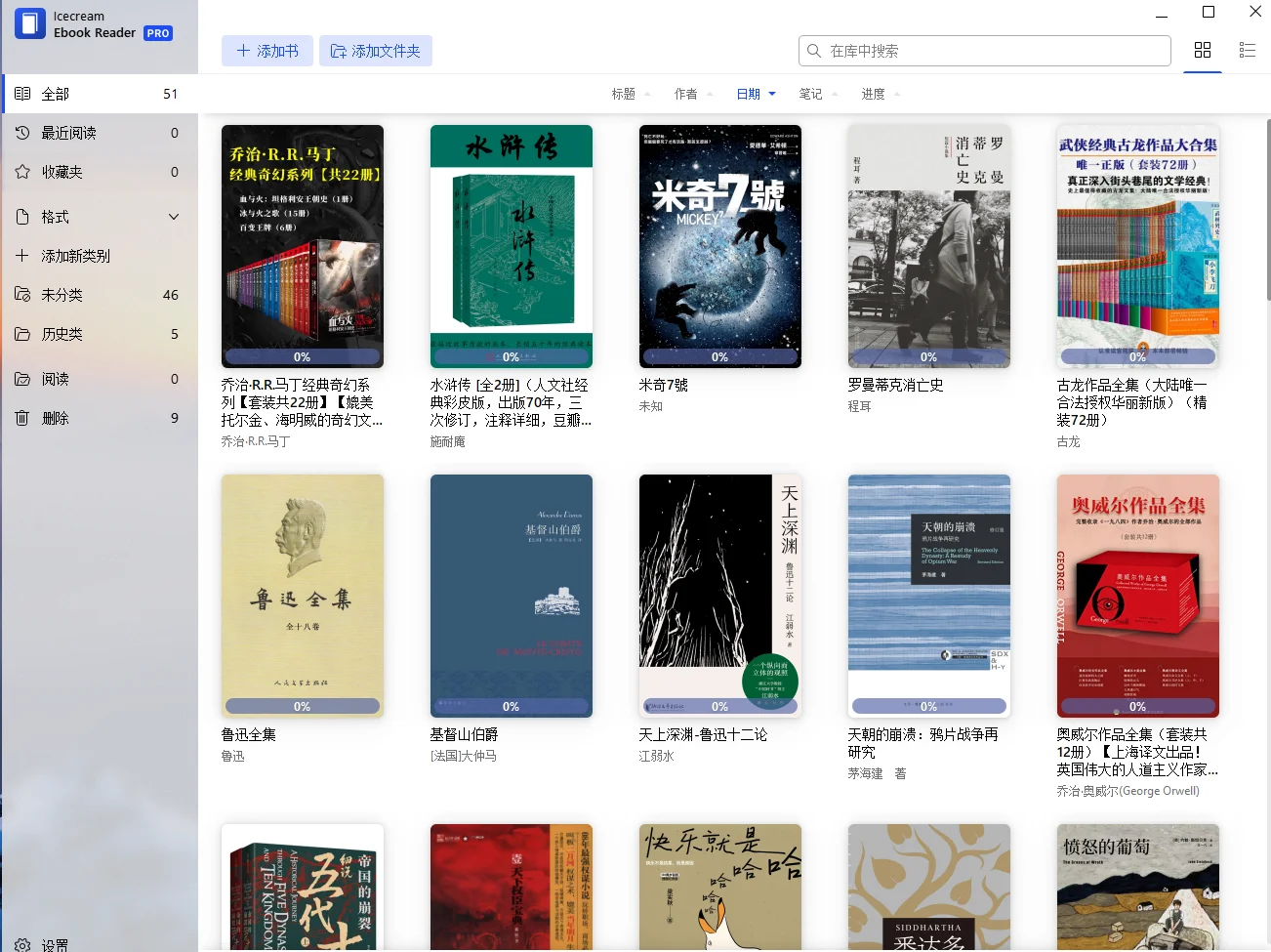The width and height of the screenshot is (1271, 952).
Task: Sort by 笔记 column
Action: (818, 94)
